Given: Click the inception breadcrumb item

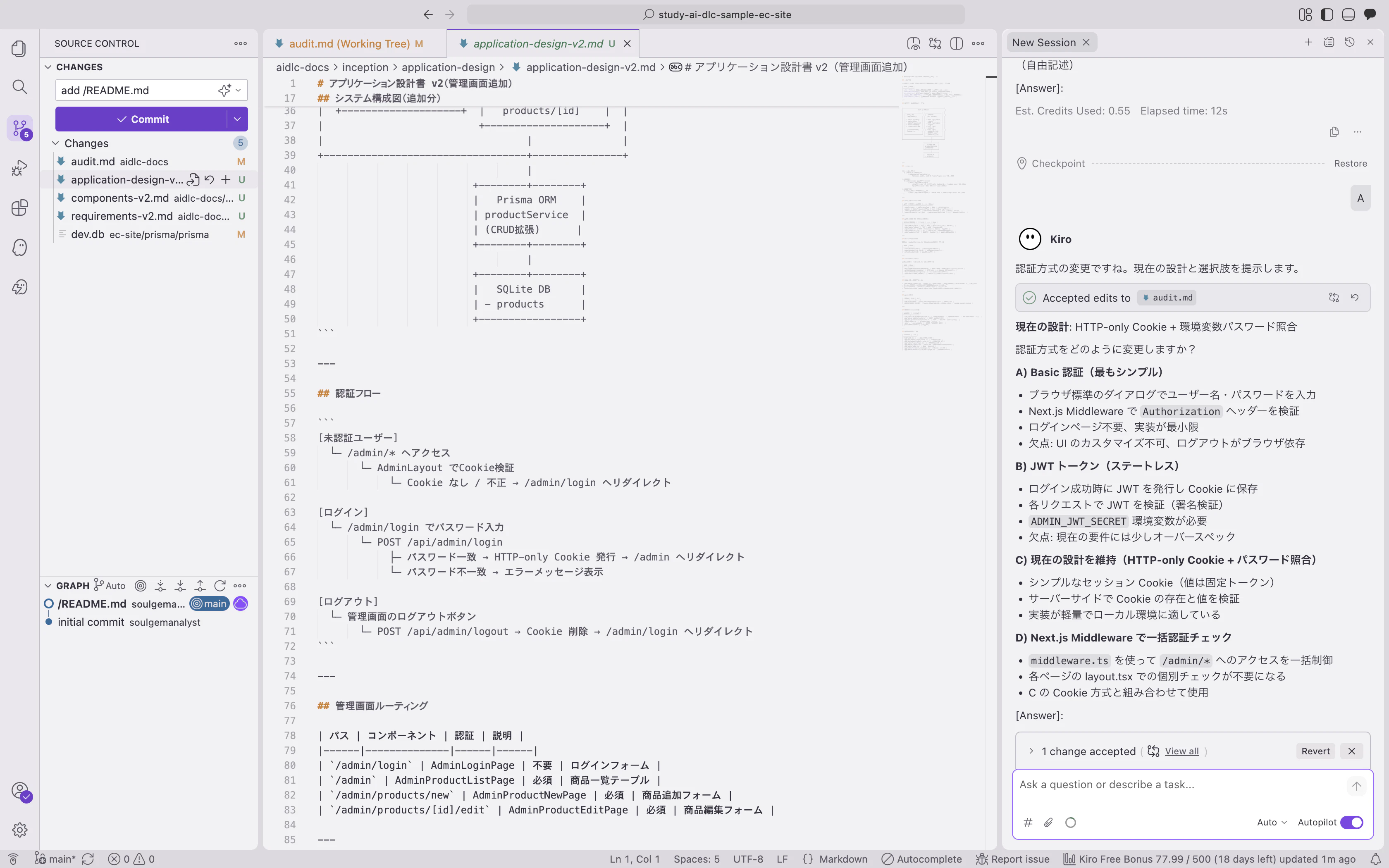Looking at the screenshot, I should point(365,67).
